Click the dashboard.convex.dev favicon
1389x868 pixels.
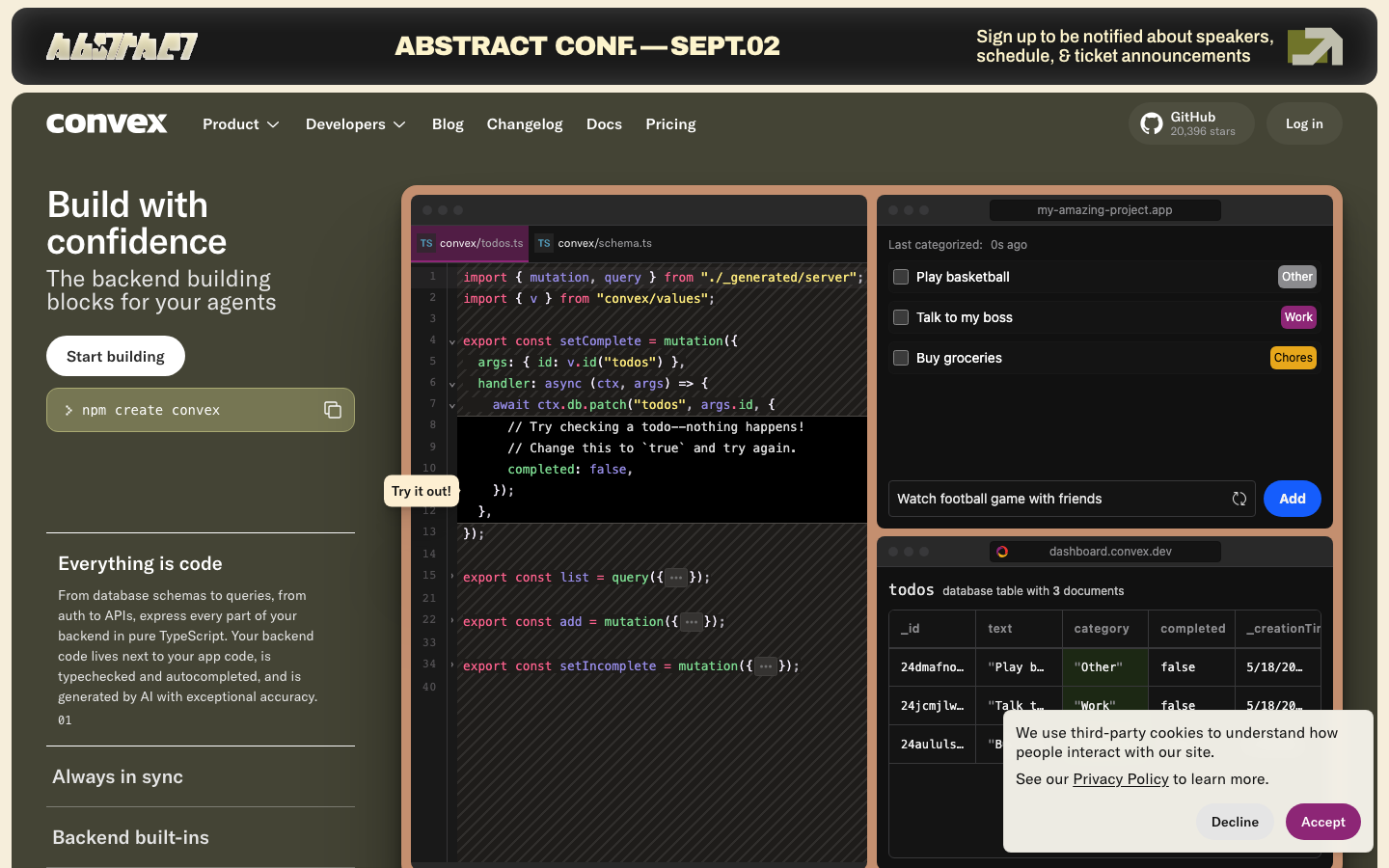pos(1002,552)
